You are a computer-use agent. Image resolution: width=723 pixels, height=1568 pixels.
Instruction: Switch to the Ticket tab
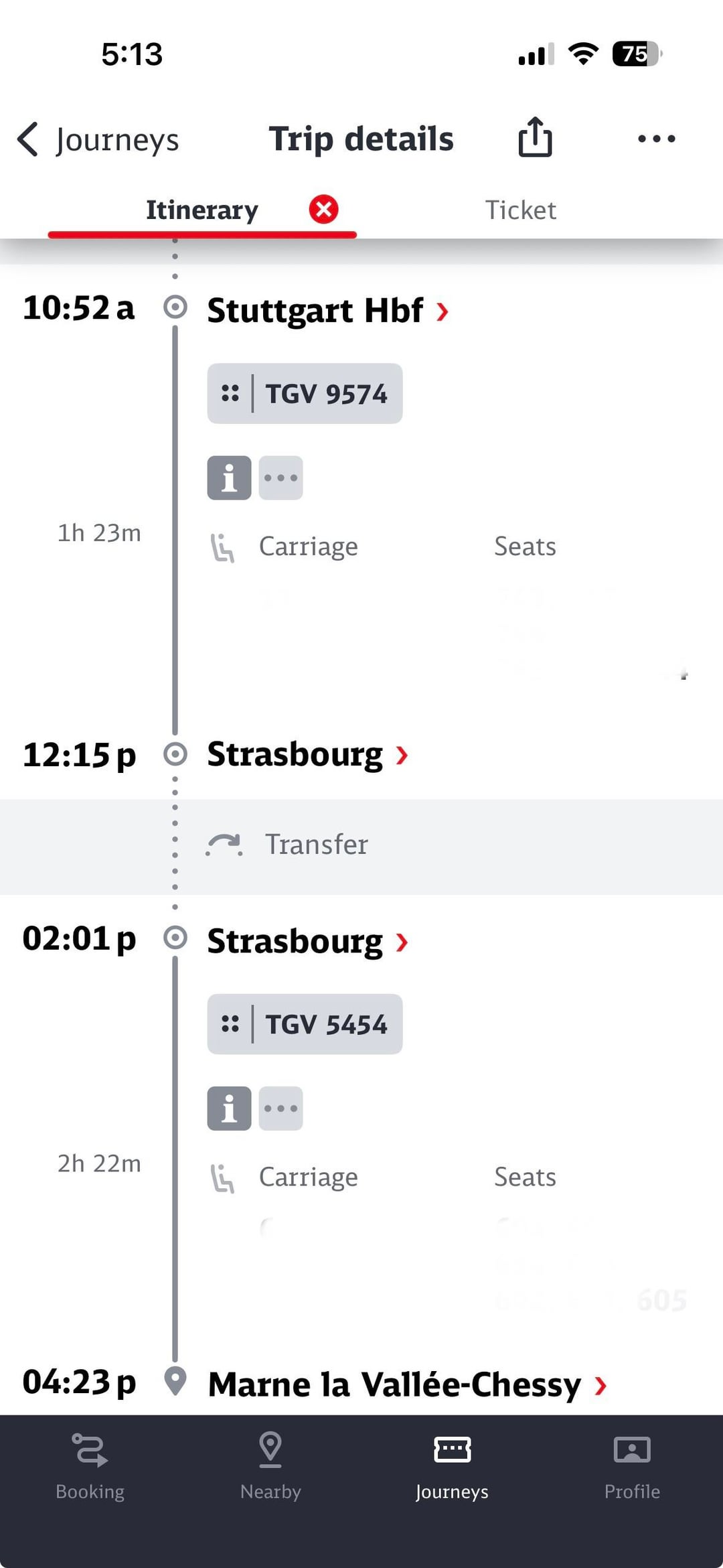click(520, 210)
